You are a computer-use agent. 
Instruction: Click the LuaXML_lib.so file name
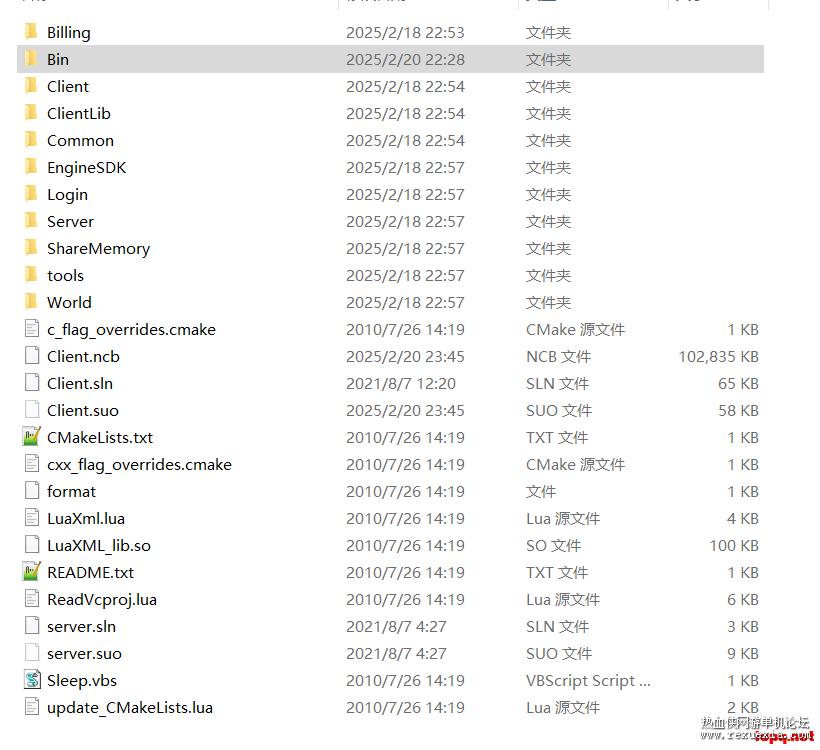click(x=99, y=546)
